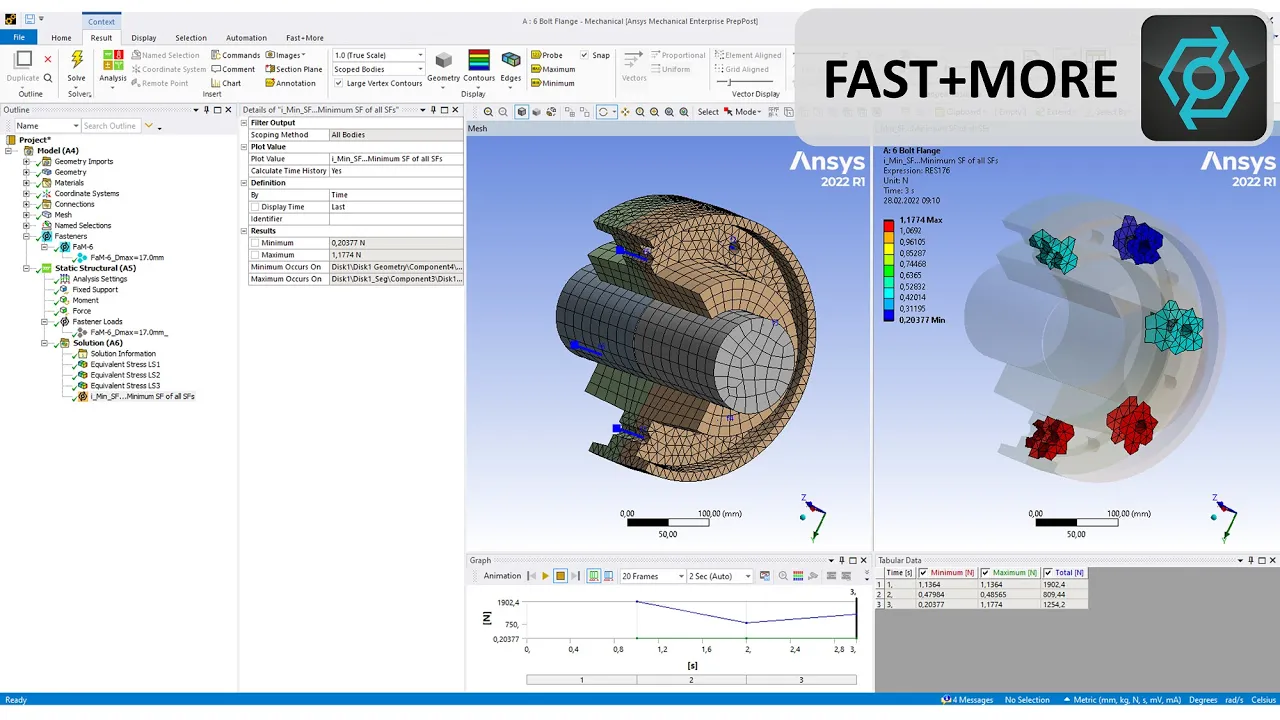Check the Minimum result parameter box
The width and height of the screenshot is (1280, 720).
coord(255,243)
